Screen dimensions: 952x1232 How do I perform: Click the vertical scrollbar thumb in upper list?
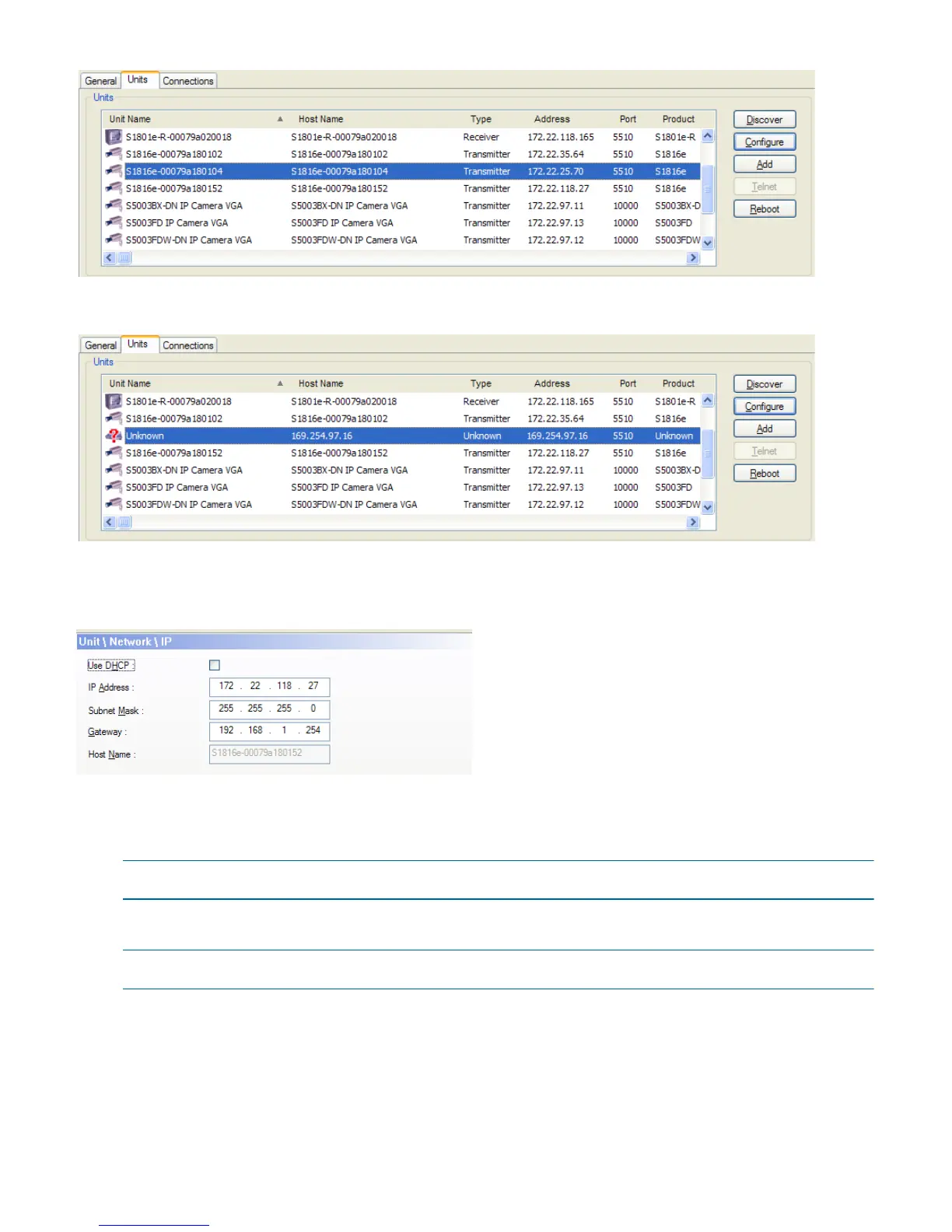708,189
